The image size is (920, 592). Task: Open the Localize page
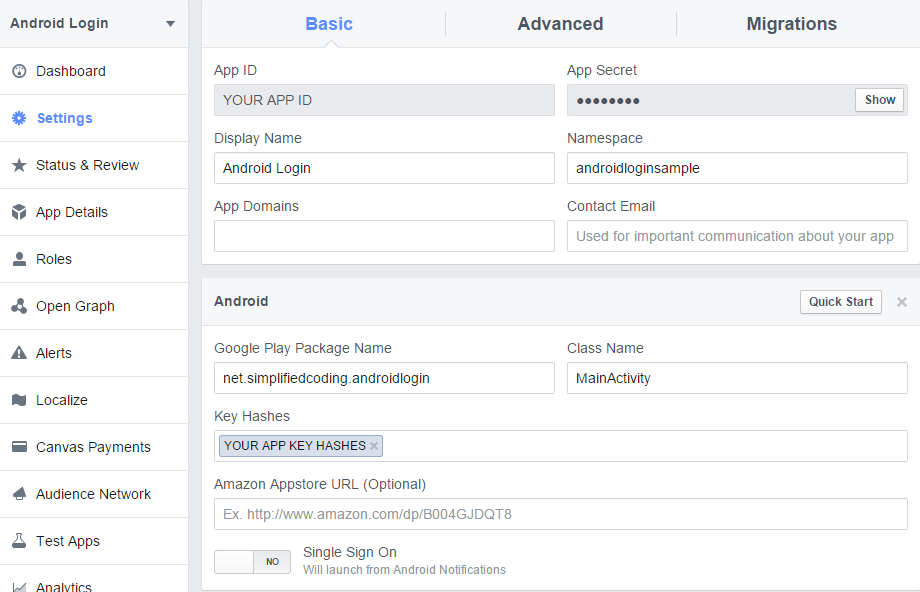pyautogui.click(x=94, y=400)
